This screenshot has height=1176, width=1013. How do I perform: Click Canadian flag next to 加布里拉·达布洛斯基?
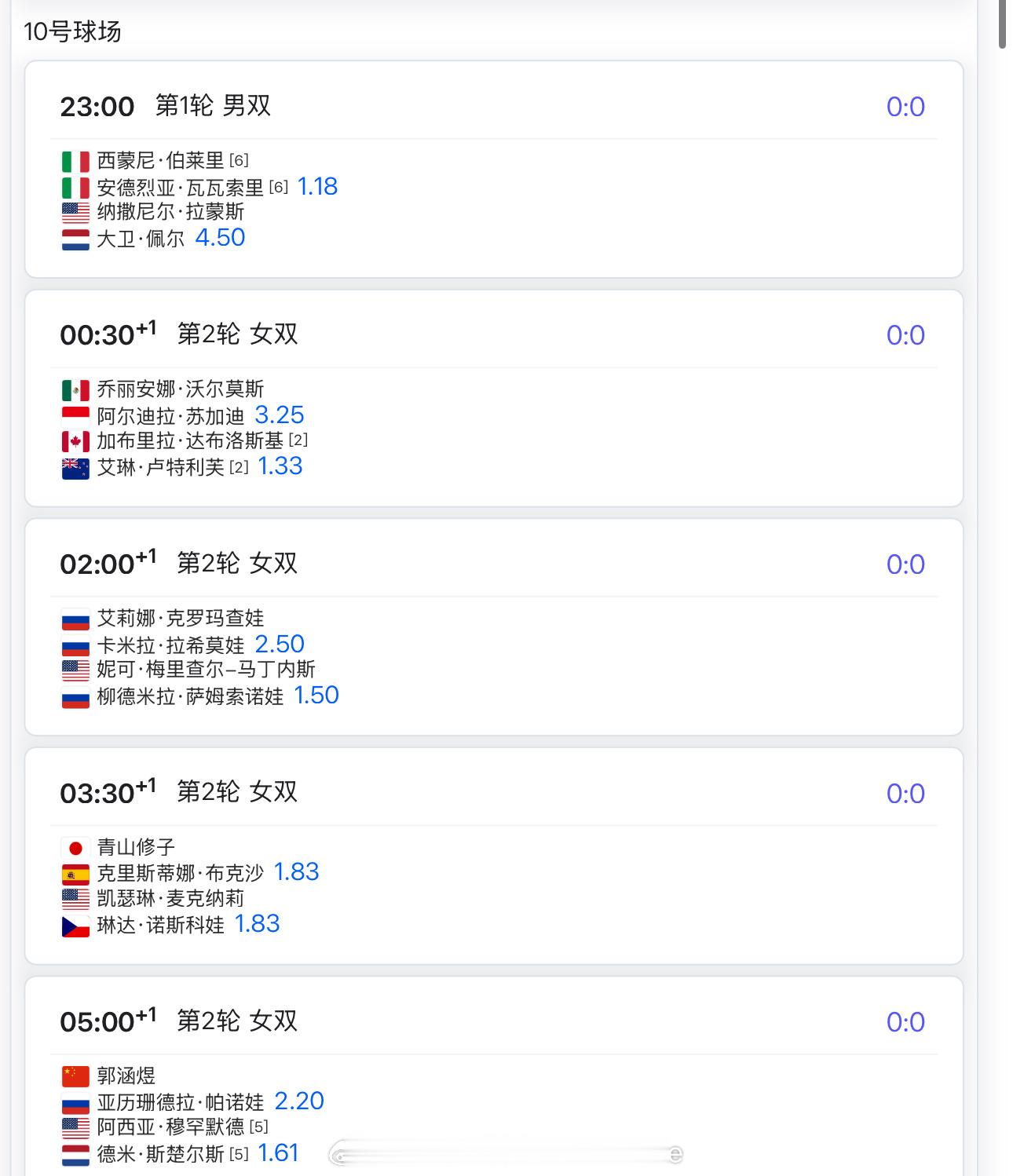point(75,441)
